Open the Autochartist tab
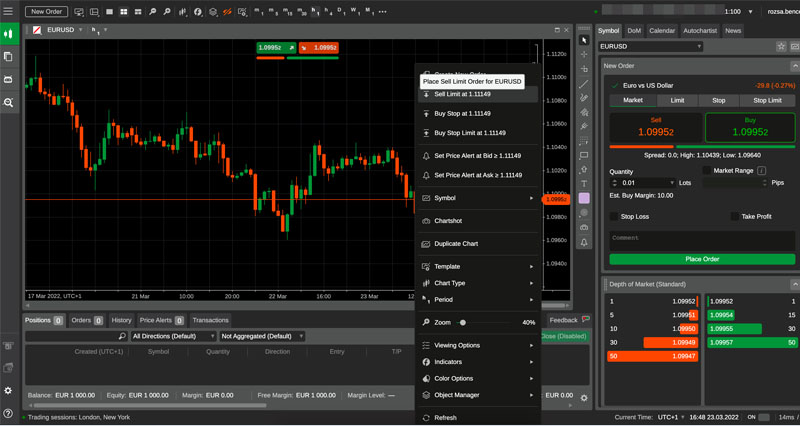800x426 pixels. point(699,31)
